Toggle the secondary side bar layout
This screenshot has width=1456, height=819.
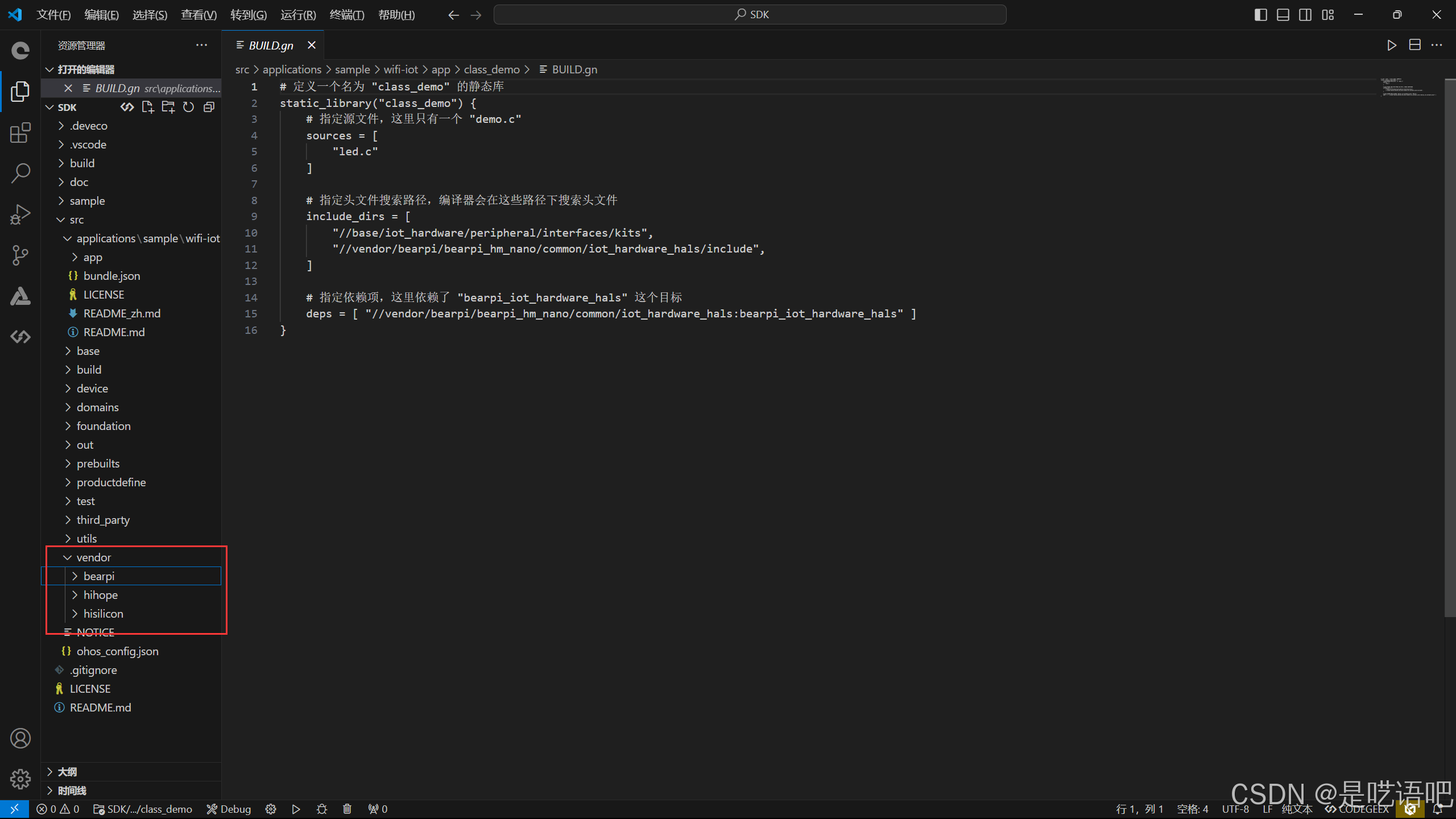[1305, 15]
